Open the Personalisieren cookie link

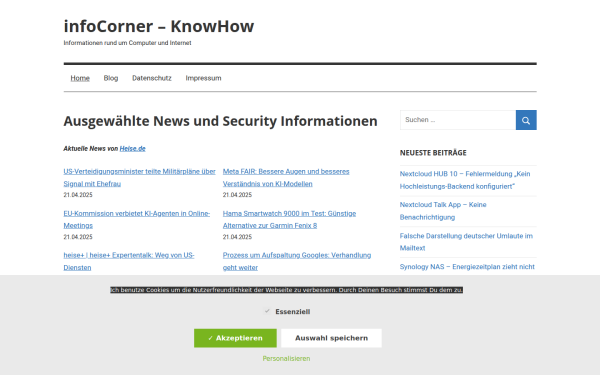286,359
